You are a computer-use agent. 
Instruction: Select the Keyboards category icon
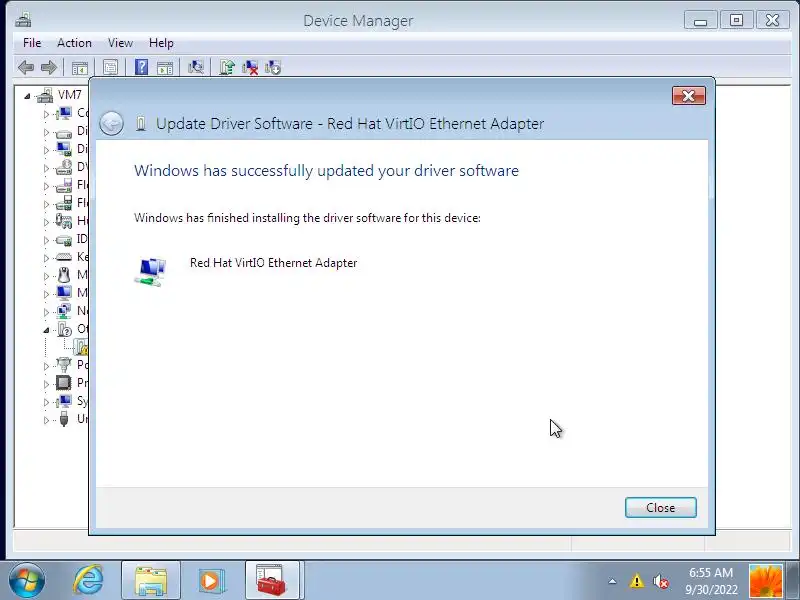[x=64, y=257]
